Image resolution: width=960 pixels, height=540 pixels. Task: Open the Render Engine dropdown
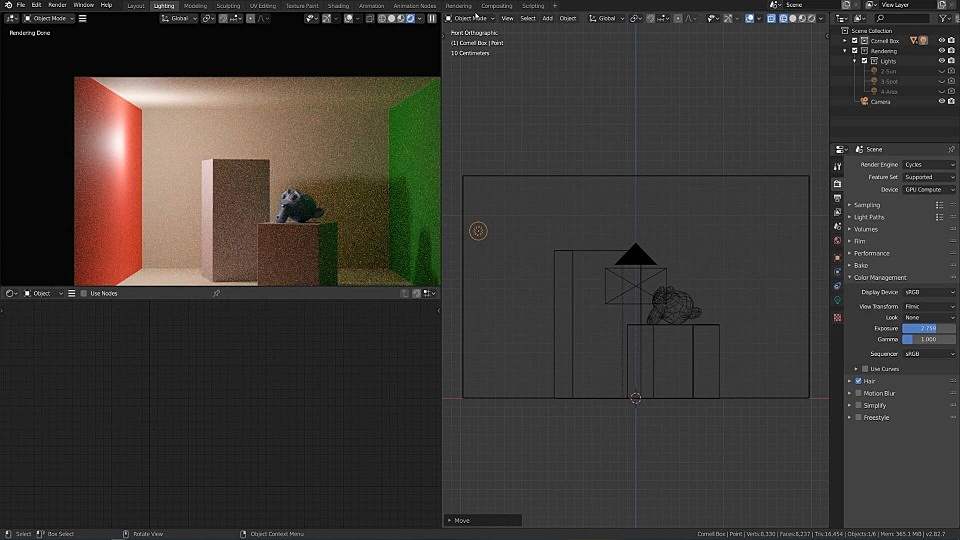click(929, 164)
